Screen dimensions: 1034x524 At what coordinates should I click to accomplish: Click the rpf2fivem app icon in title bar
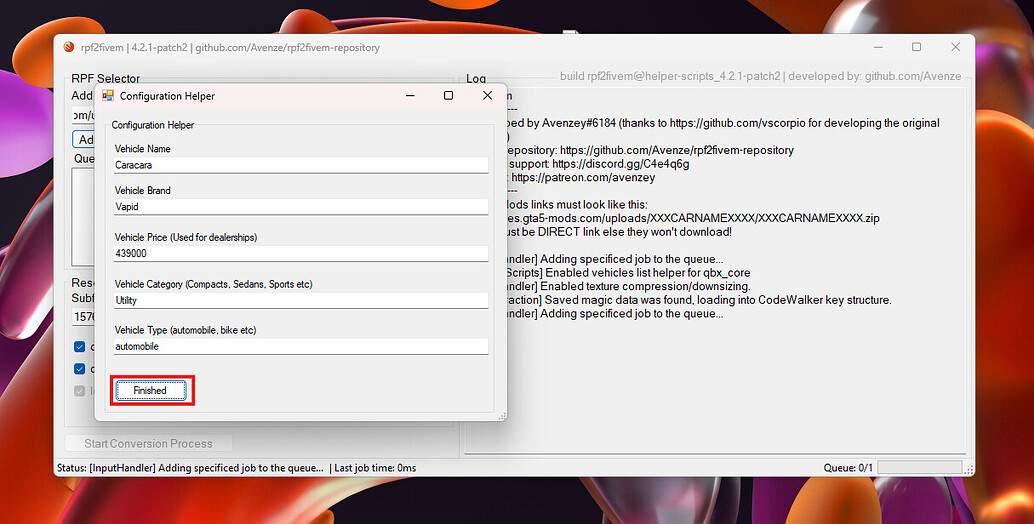coord(69,47)
